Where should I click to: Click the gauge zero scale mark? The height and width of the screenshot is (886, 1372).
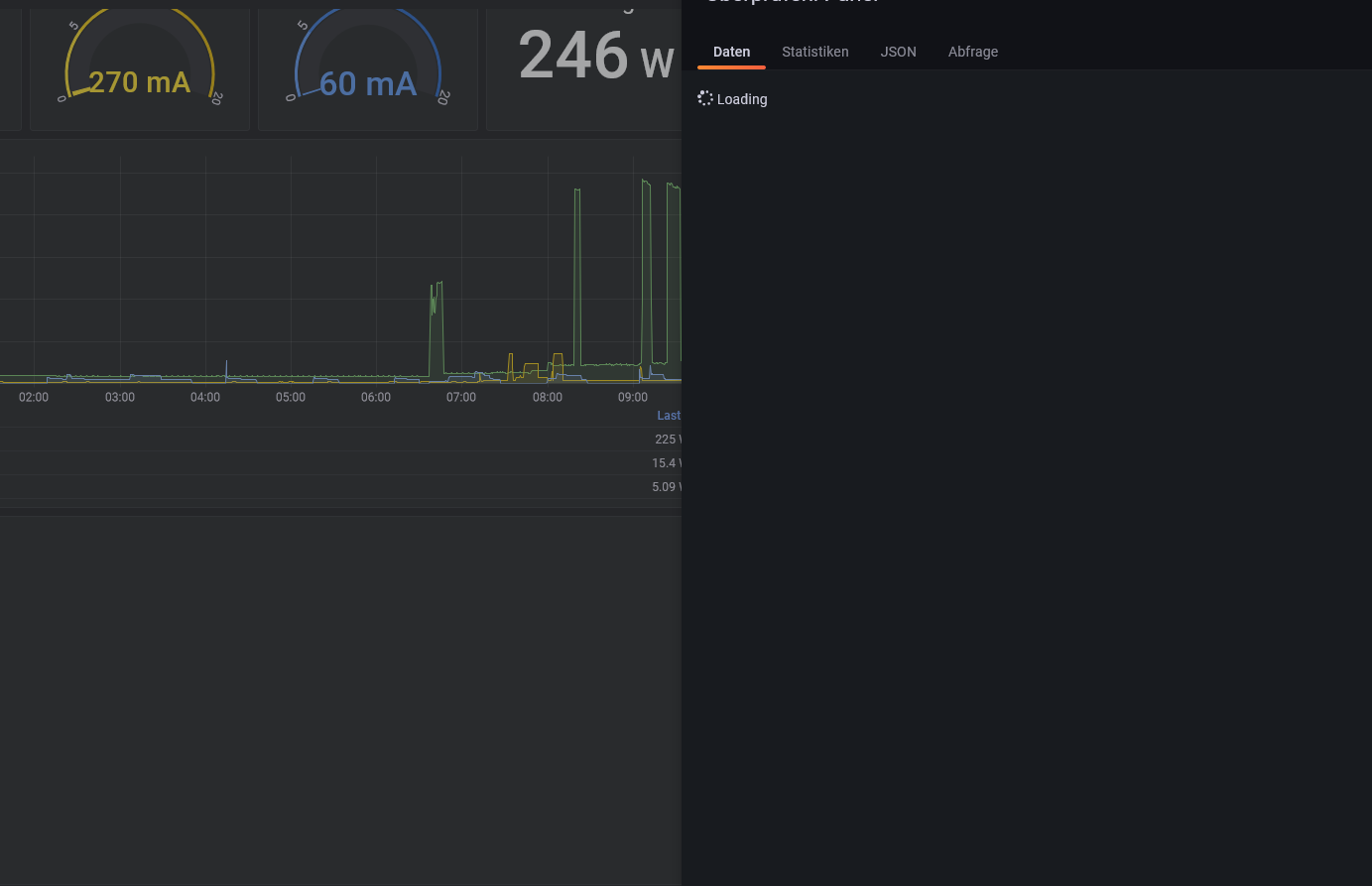(61, 98)
